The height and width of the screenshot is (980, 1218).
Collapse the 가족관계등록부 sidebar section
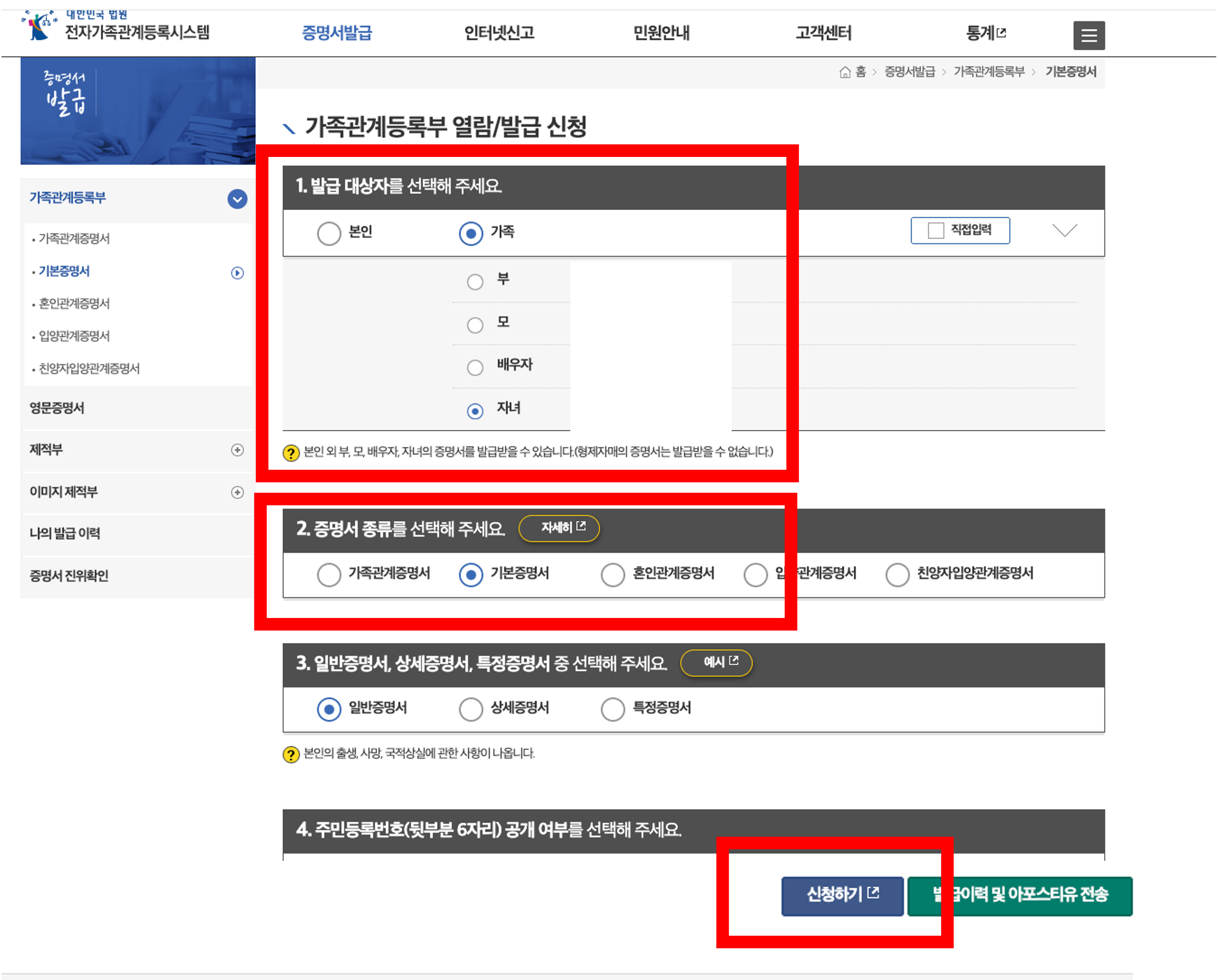click(x=237, y=200)
